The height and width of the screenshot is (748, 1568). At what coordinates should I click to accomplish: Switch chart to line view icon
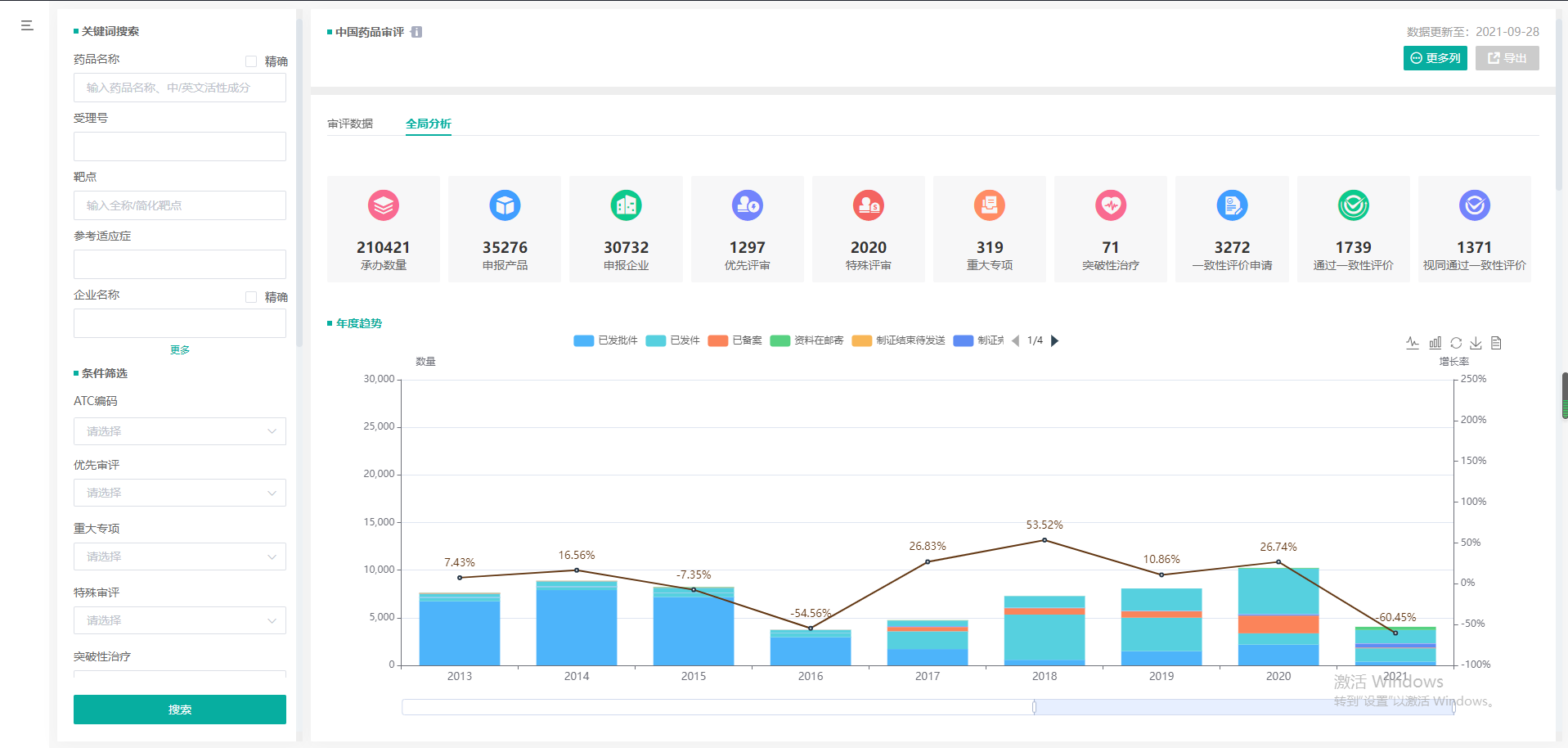point(1413,343)
